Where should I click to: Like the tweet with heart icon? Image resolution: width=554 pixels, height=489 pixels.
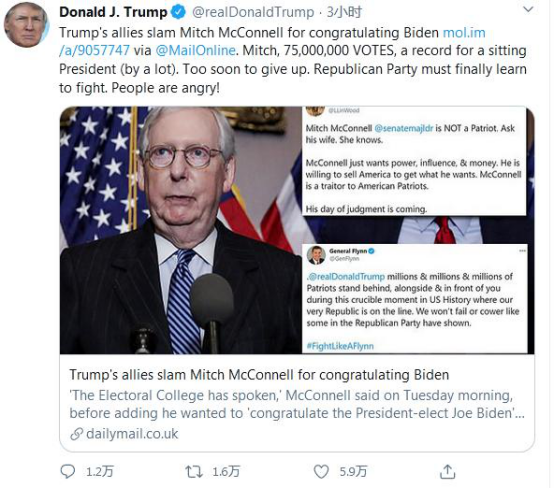pyautogui.click(x=321, y=471)
